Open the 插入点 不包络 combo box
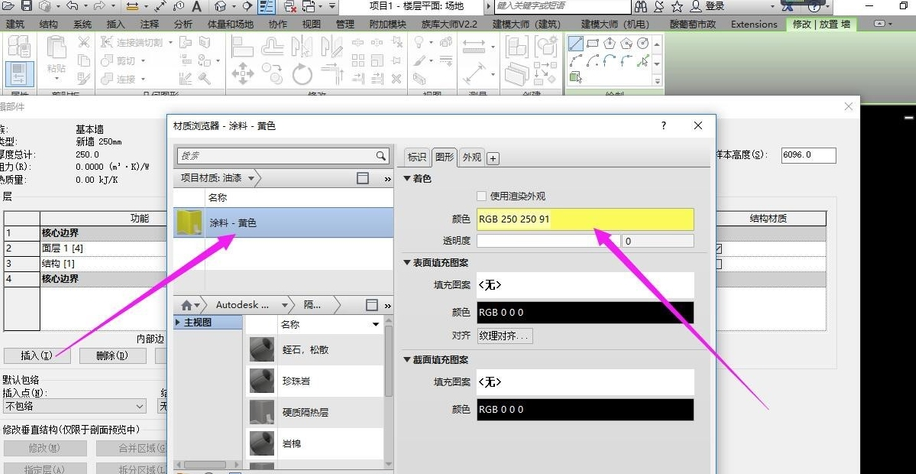The image size is (916, 474). (74, 406)
